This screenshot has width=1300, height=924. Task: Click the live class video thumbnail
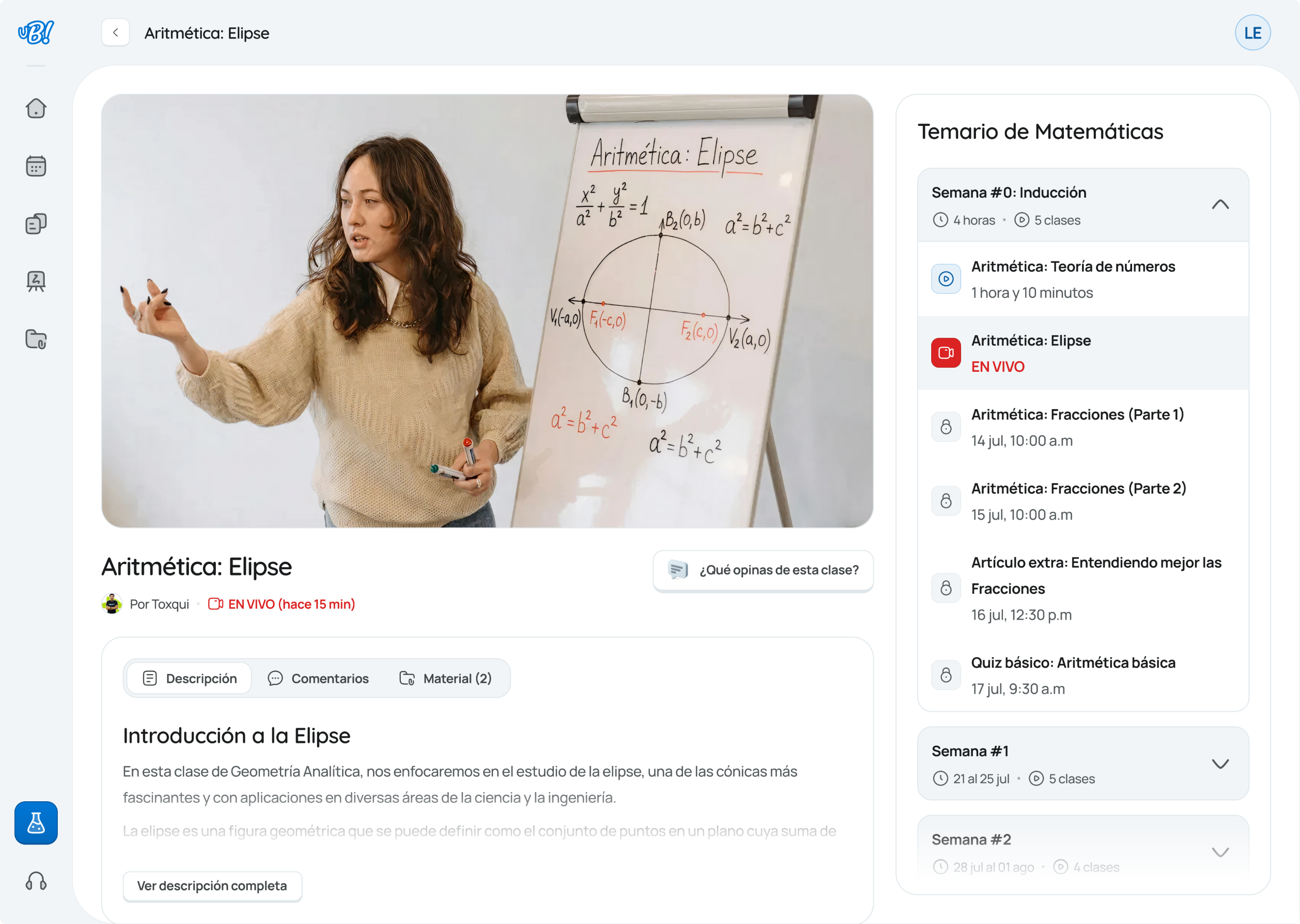pos(487,311)
